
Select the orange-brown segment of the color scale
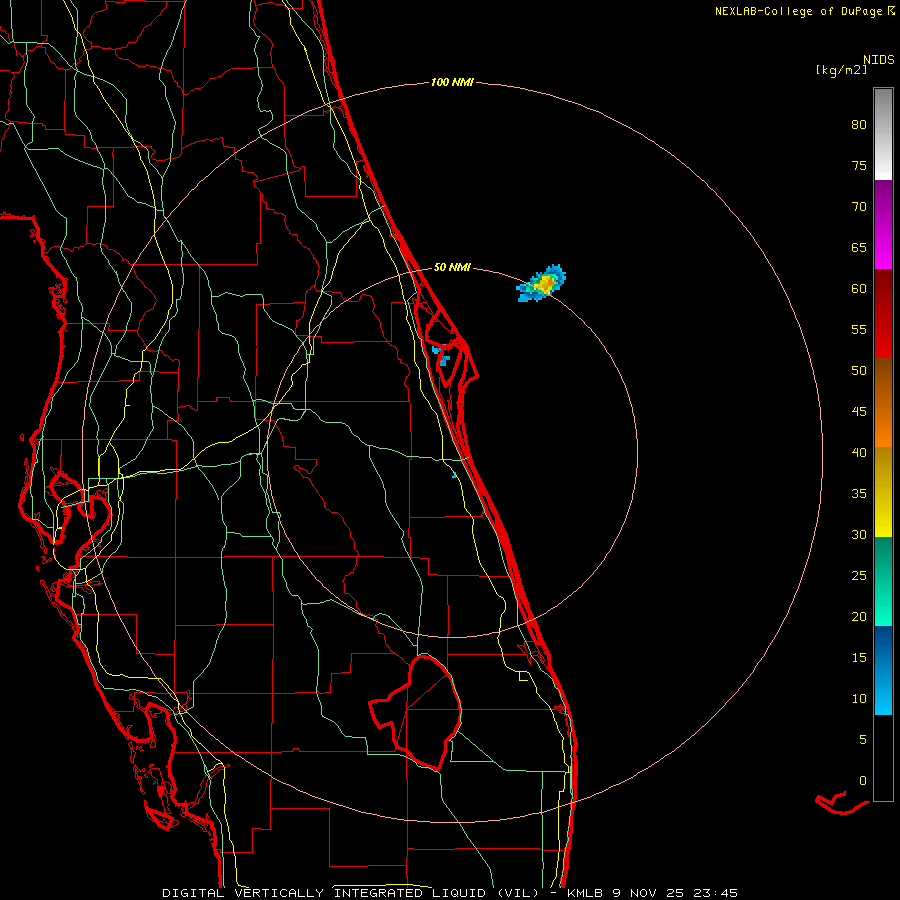(x=883, y=402)
